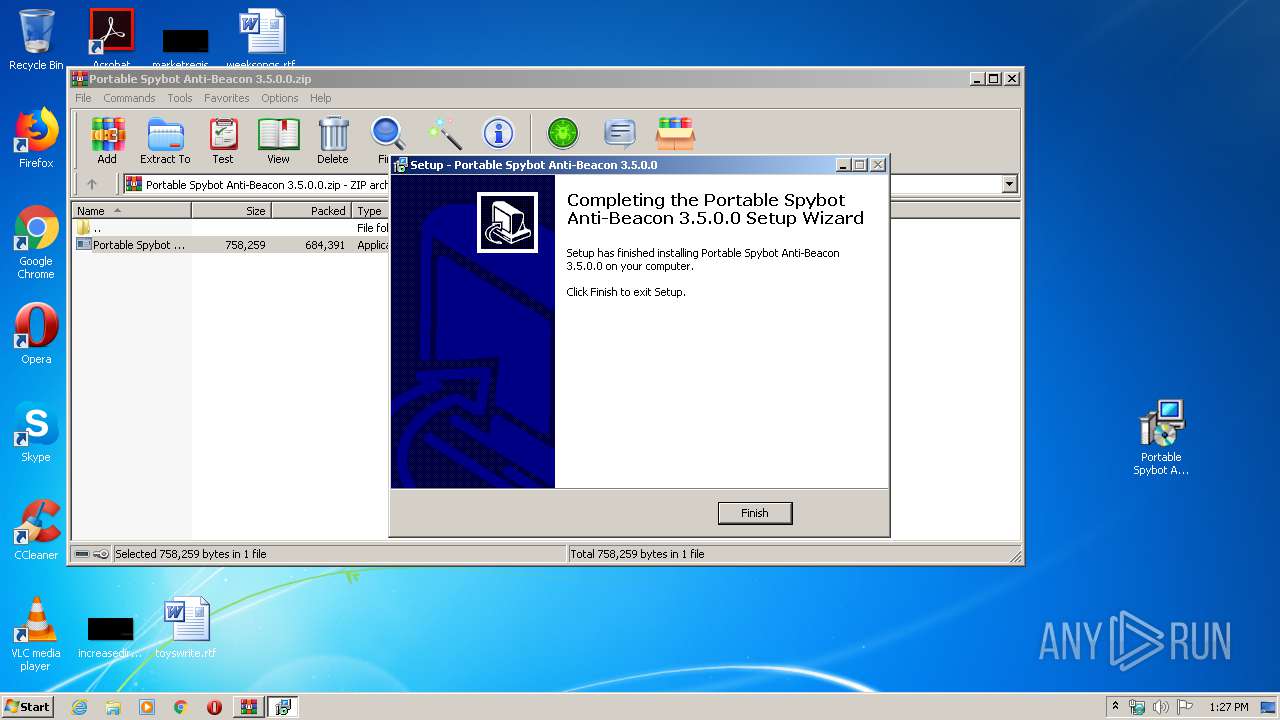
Task: Open Internet Explorer from taskbar
Action: (79, 707)
